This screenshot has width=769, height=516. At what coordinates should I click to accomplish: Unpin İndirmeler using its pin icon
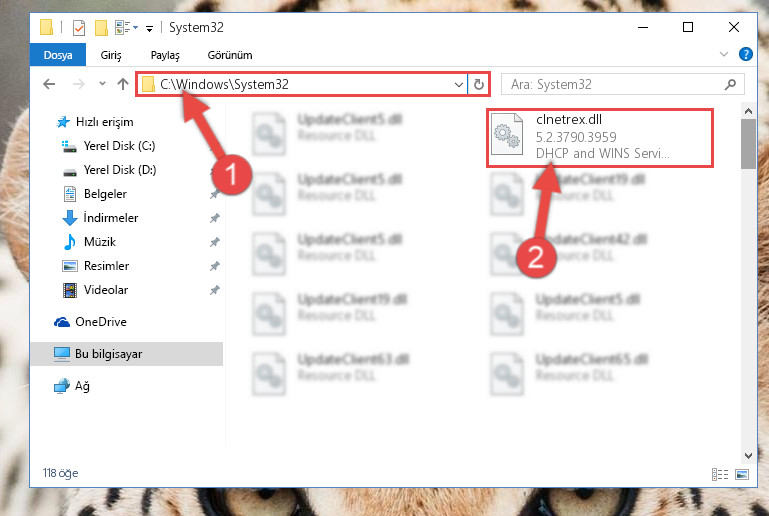(214, 218)
